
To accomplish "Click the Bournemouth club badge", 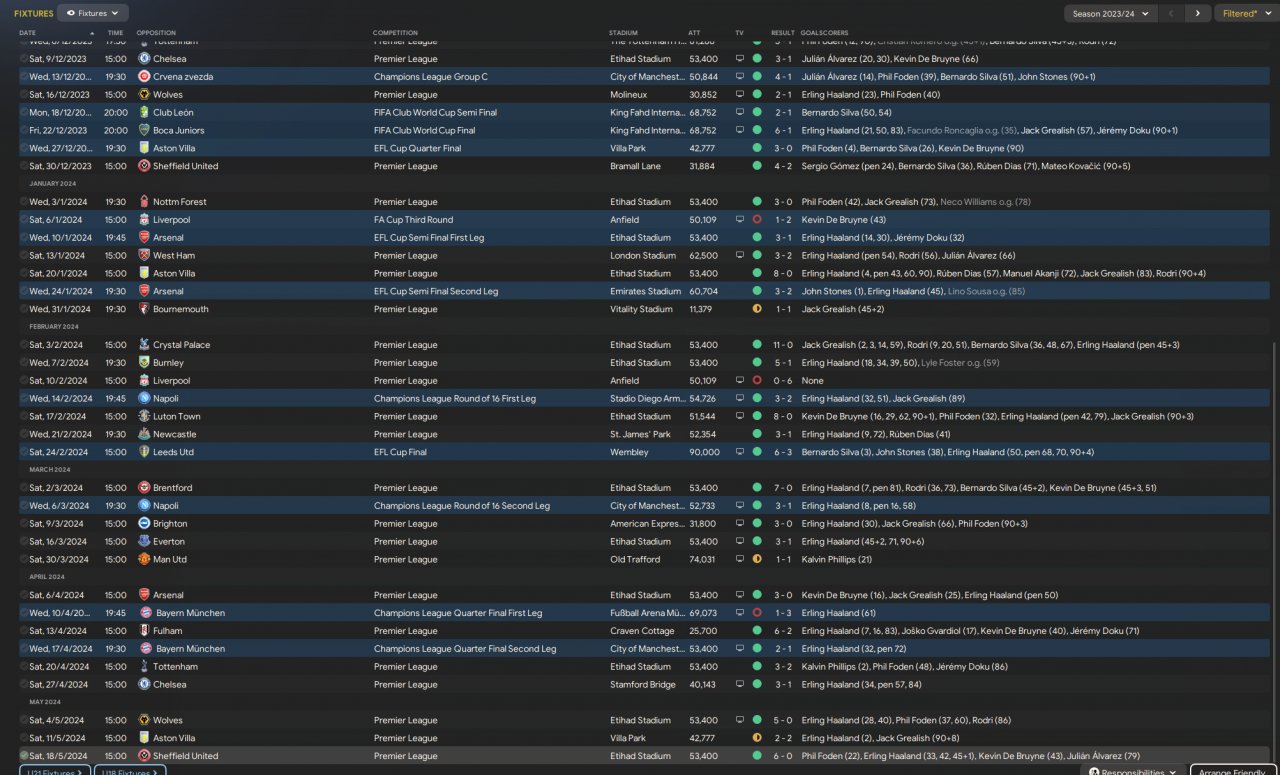I will pos(144,310).
